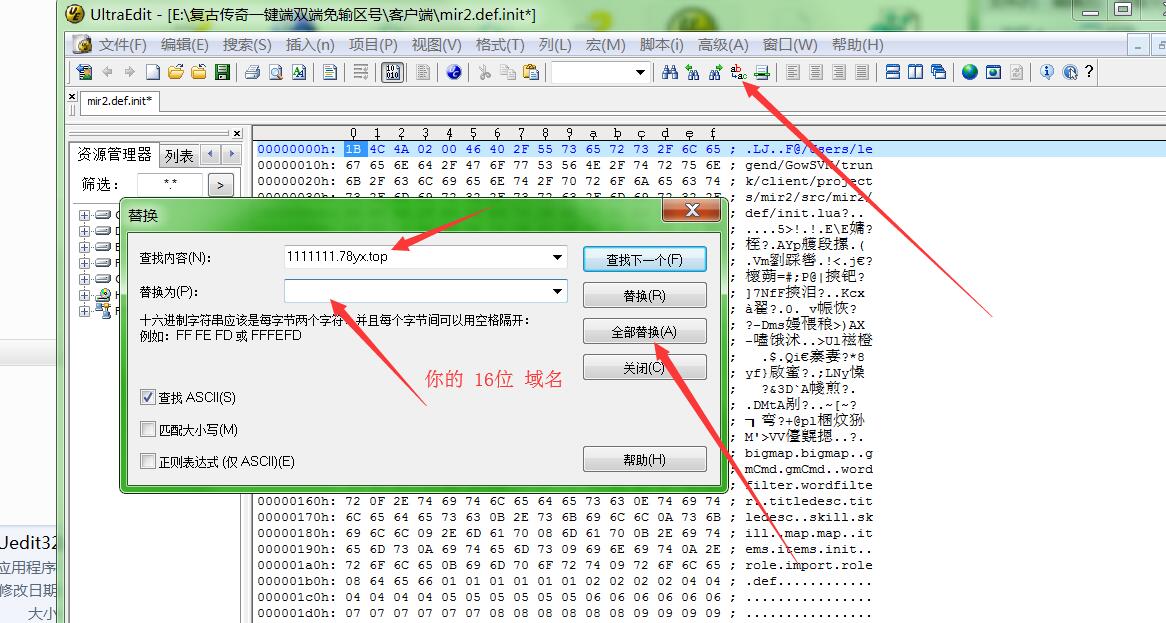This screenshot has width=1166, height=623.
Task: Click the 关闭(C) button
Action: 645,367
